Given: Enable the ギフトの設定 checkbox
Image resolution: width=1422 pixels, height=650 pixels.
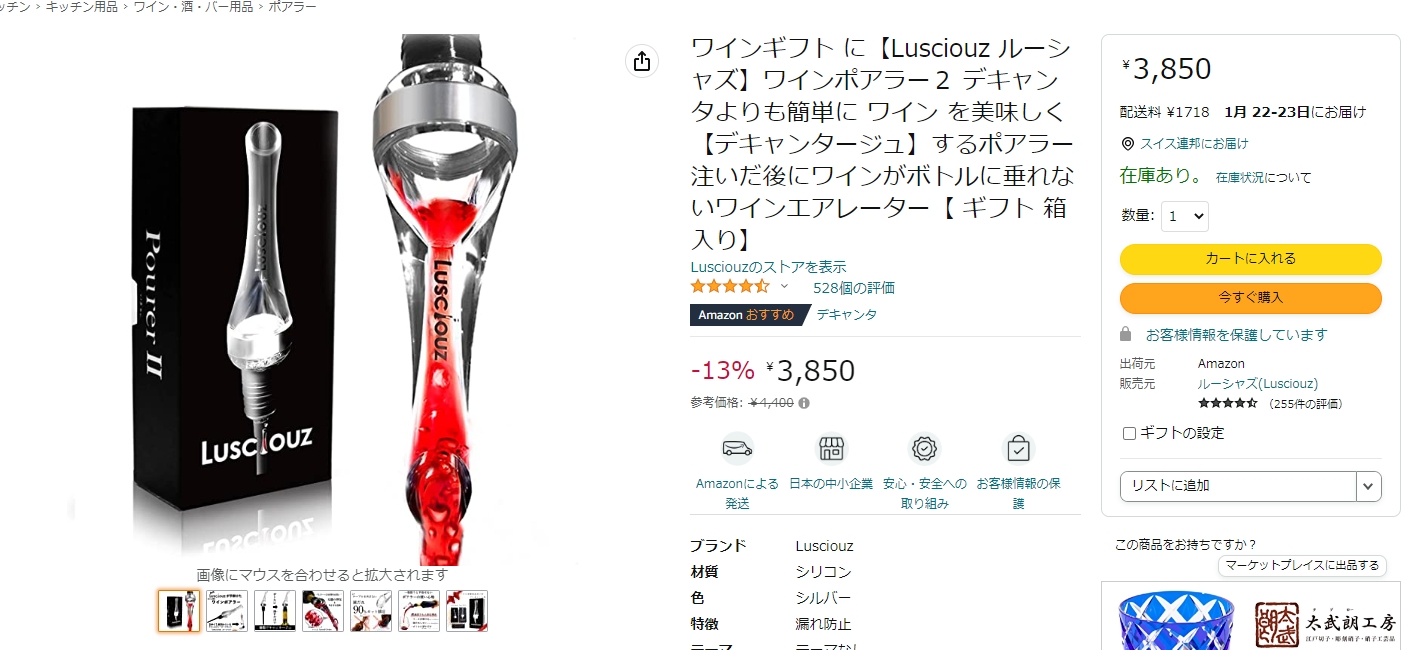Looking at the screenshot, I should [x=1129, y=434].
